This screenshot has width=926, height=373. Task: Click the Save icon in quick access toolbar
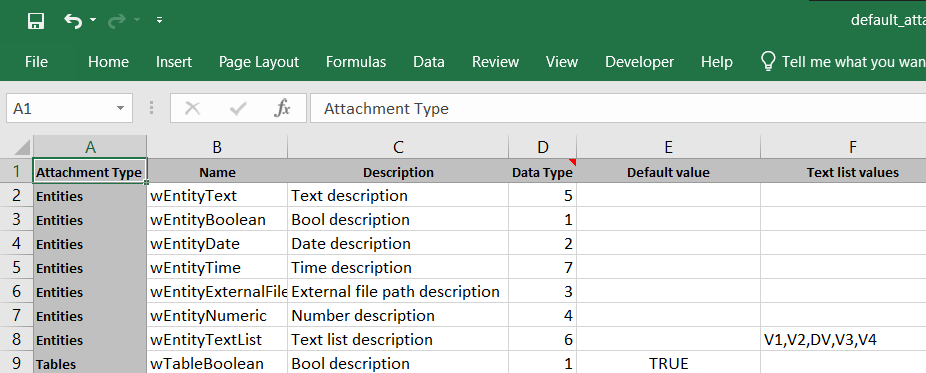point(36,21)
